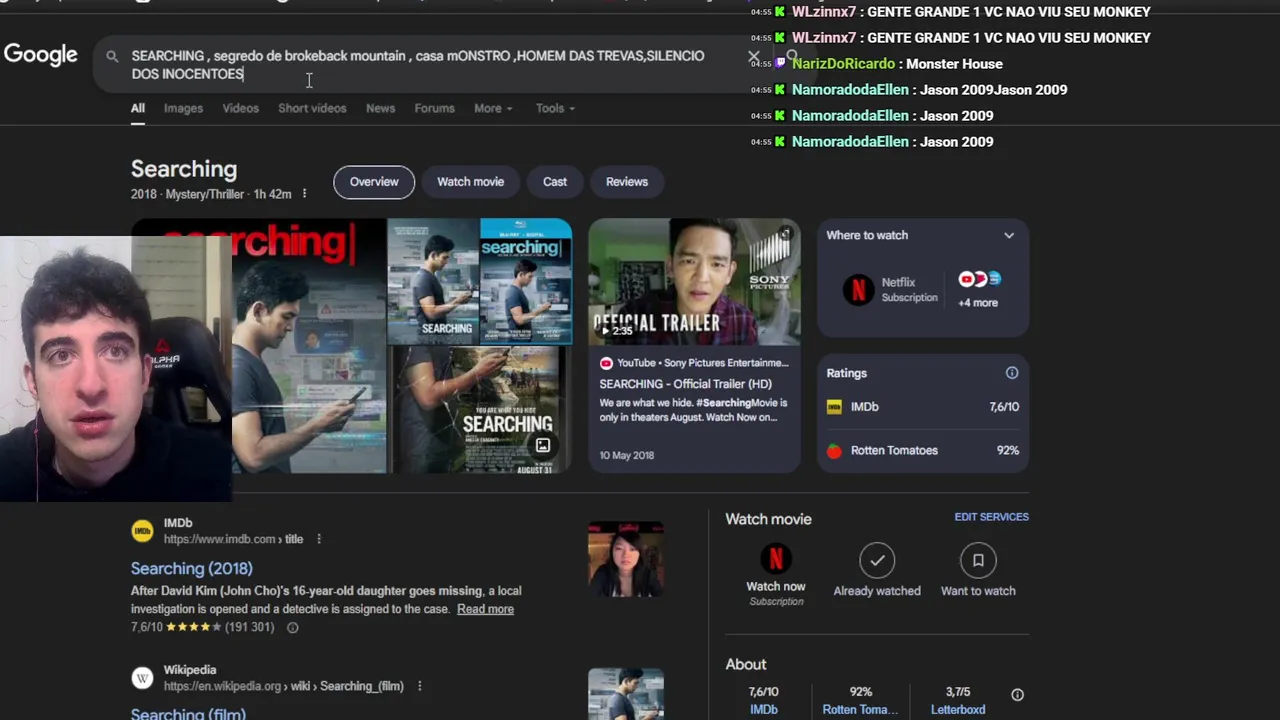Play the Official Trailer video thumbnail
Screen dimensions: 1280x720
coord(694,282)
